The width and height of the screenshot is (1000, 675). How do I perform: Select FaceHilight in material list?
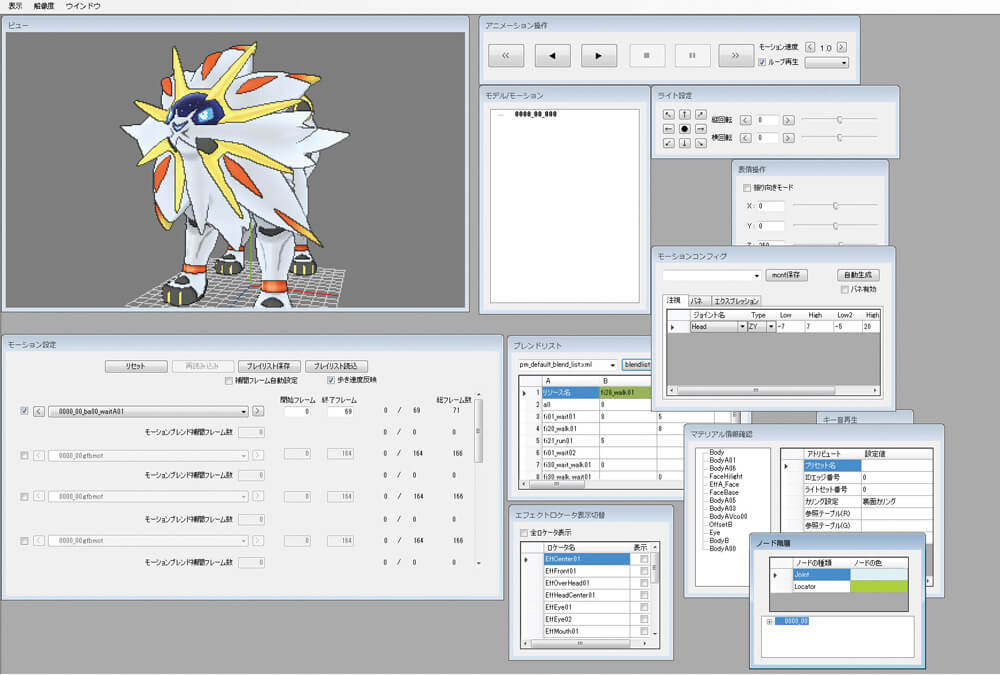726,476
